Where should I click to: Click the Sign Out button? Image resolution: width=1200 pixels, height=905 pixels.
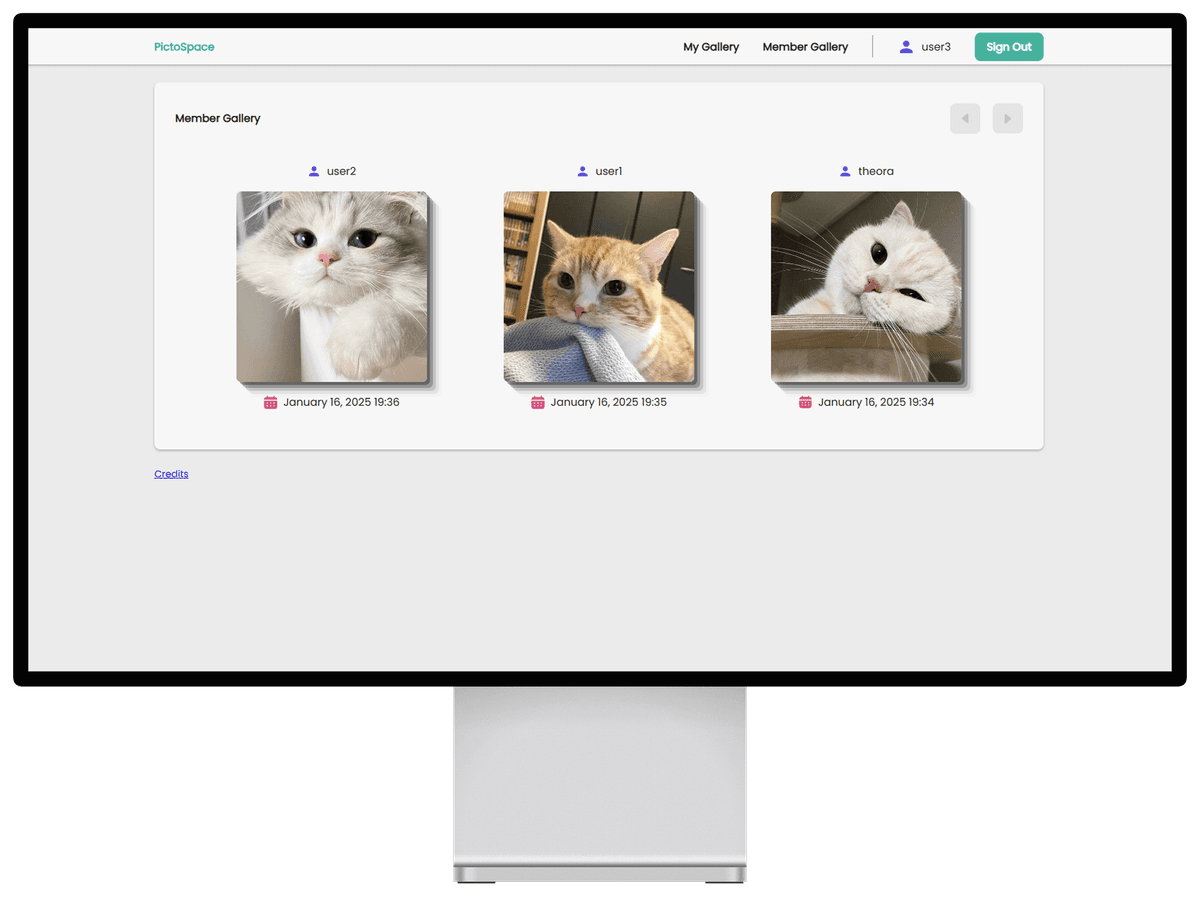[x=1008, y=46]
